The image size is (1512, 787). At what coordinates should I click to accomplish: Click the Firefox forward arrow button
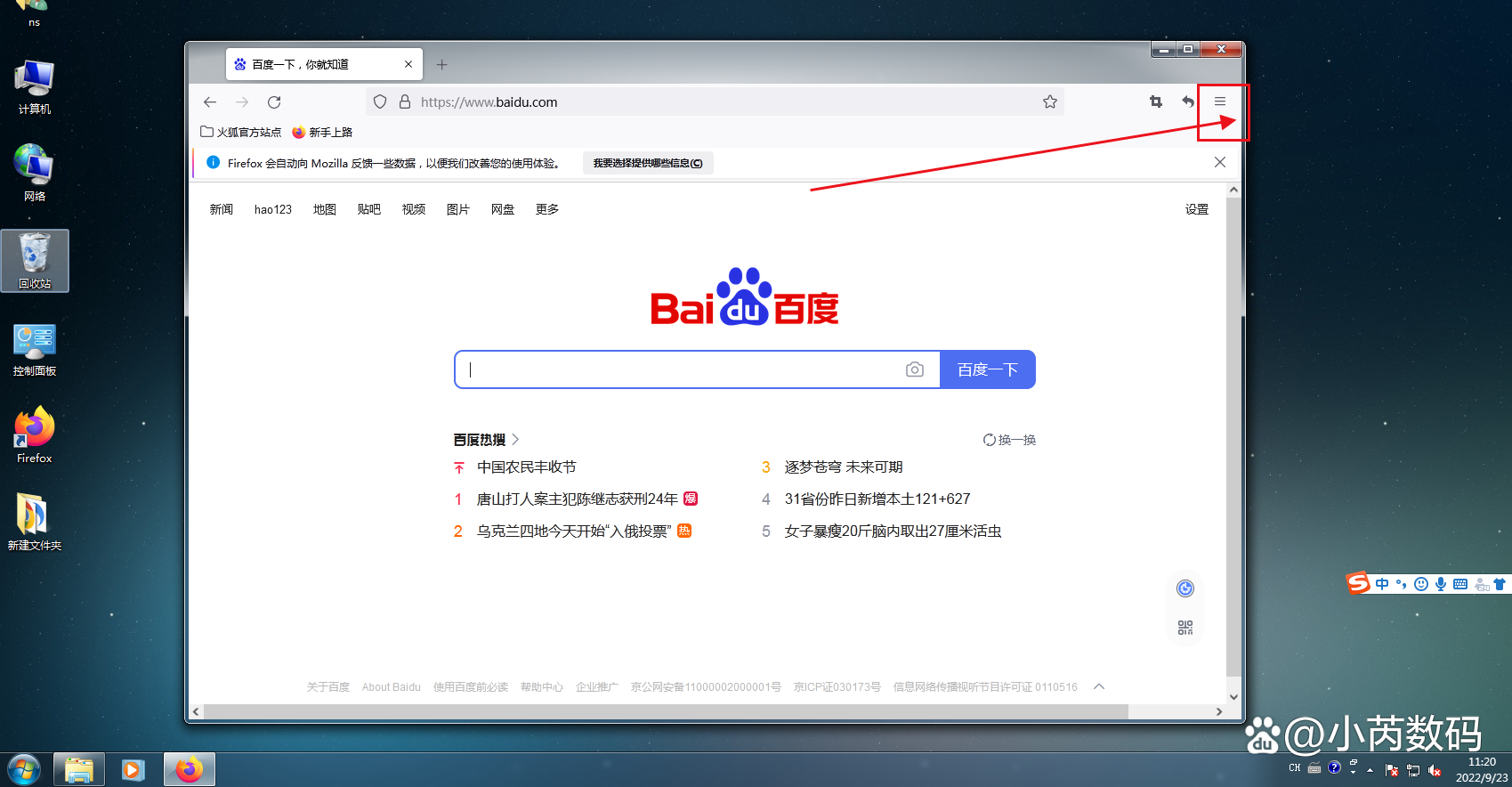(x=242, y=102)
